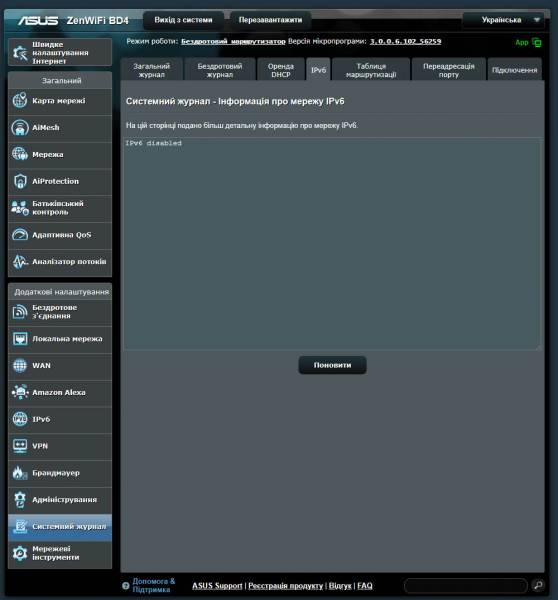
Task: Click the footer search input field
Action: point(466,585)
